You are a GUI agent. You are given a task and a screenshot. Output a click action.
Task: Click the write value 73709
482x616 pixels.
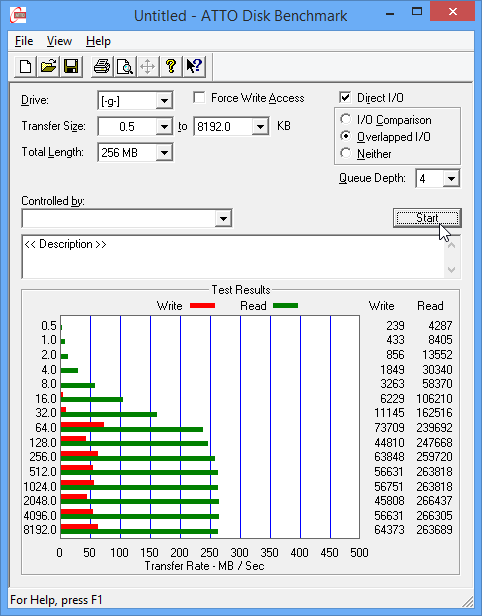pyautogui.click(x=389, y=427)
